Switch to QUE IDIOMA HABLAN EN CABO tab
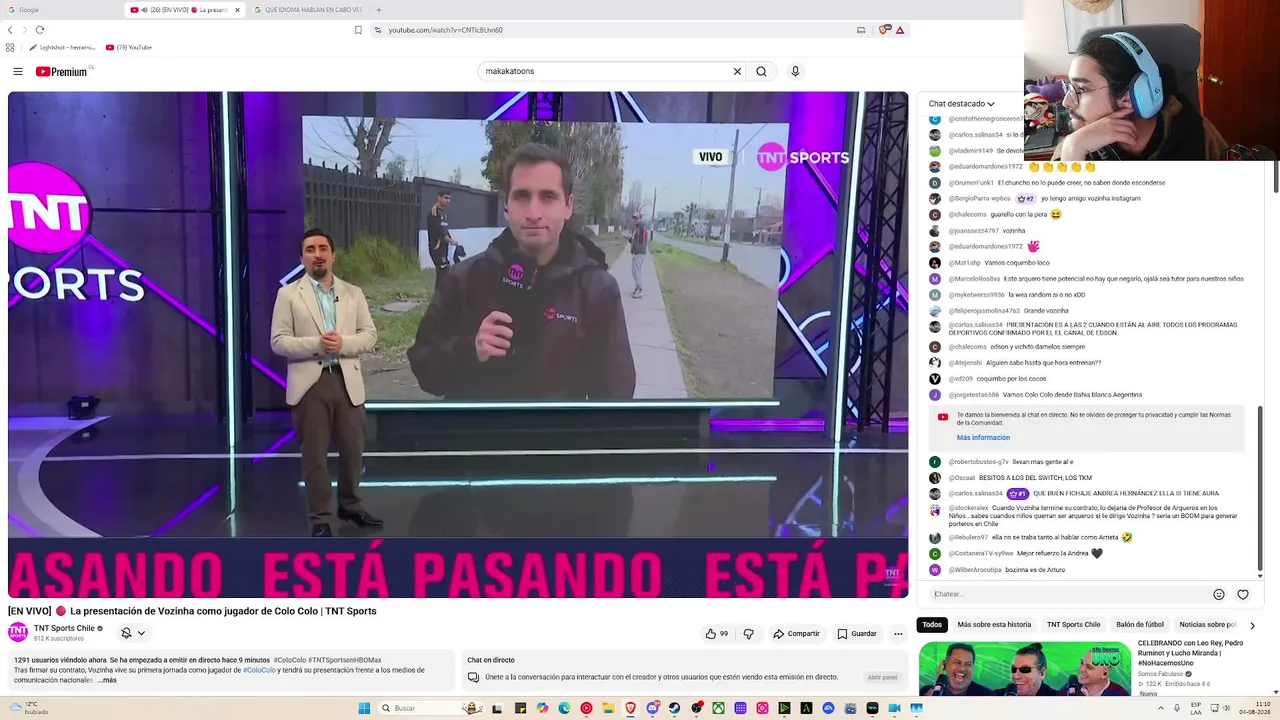Image resolution: width=1280 pixels, height=720 pixels. pyautogui.click(x=309, y=10)
